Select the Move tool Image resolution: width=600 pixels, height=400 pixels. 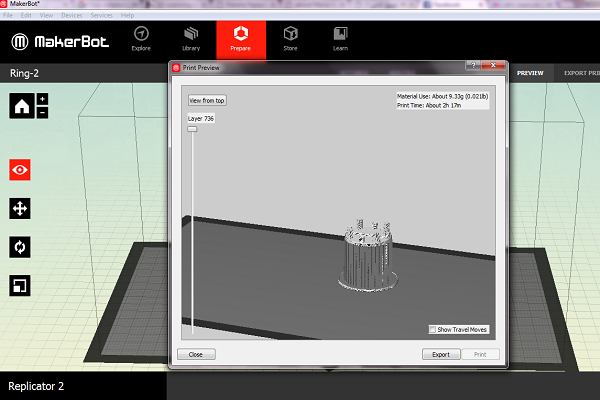coord(20,209)
